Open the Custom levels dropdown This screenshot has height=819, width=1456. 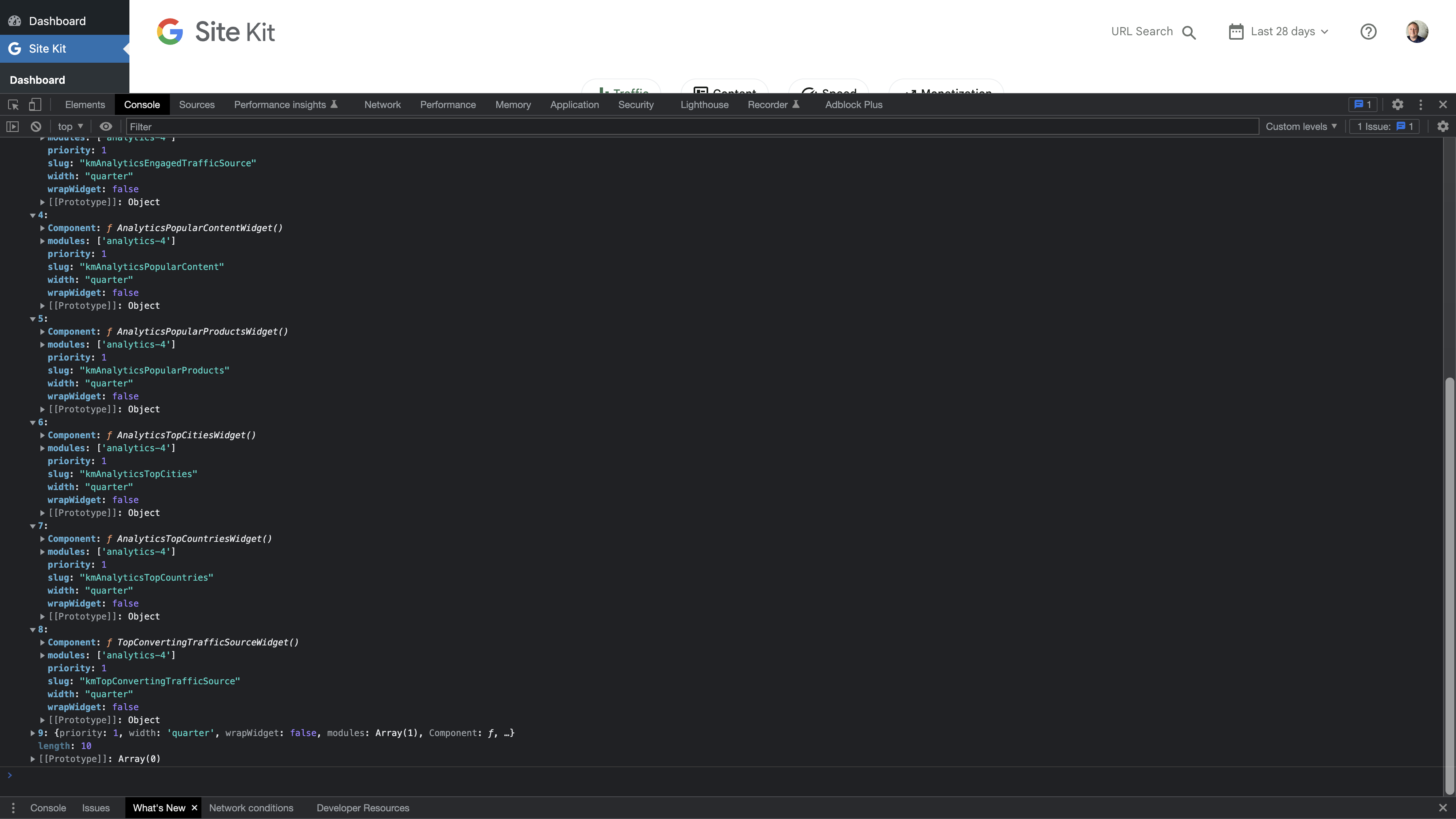point(1301,126)
